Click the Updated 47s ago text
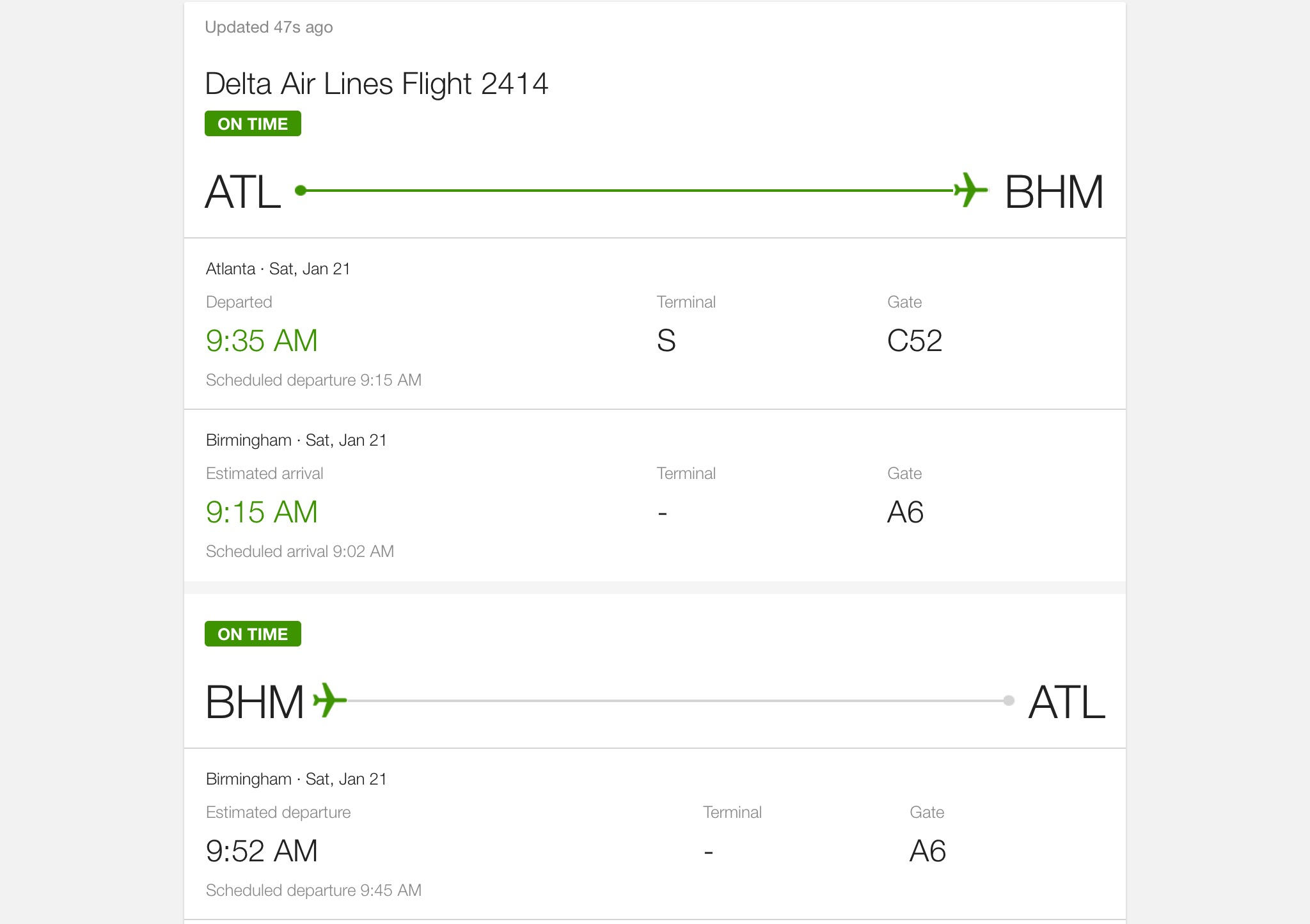This screenshot has height=924, width=1310. click(x=269, y=27)
